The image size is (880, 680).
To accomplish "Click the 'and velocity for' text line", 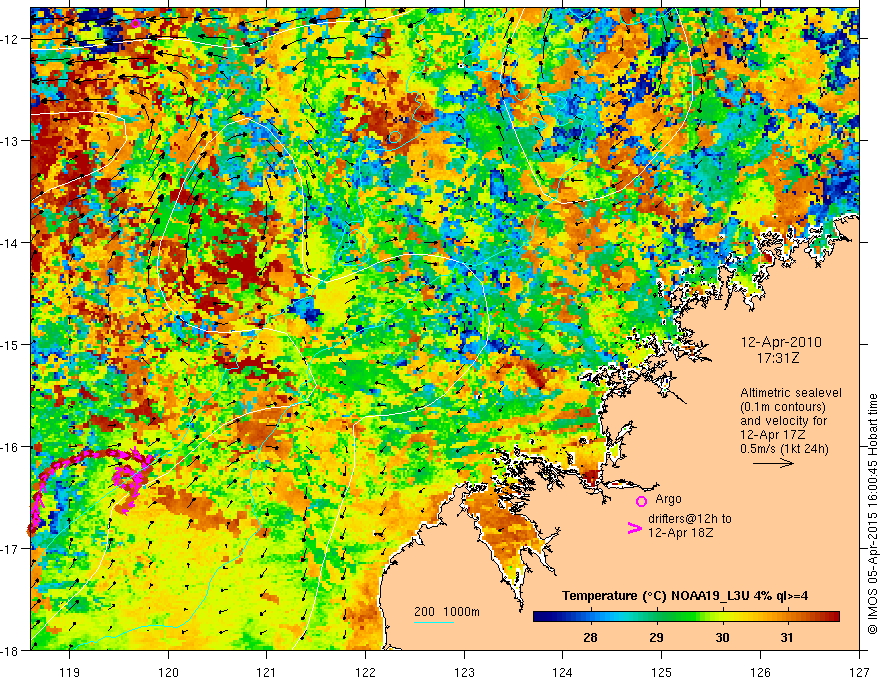I will 783,421.
